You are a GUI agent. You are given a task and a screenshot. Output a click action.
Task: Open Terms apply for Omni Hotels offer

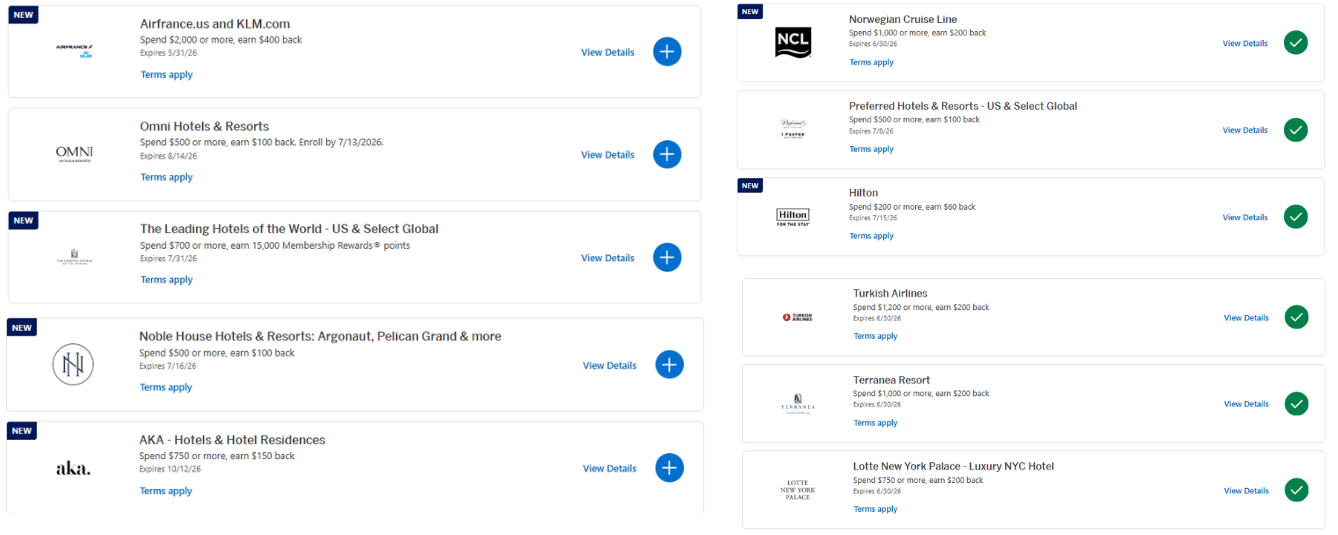[x=166, y=177]
